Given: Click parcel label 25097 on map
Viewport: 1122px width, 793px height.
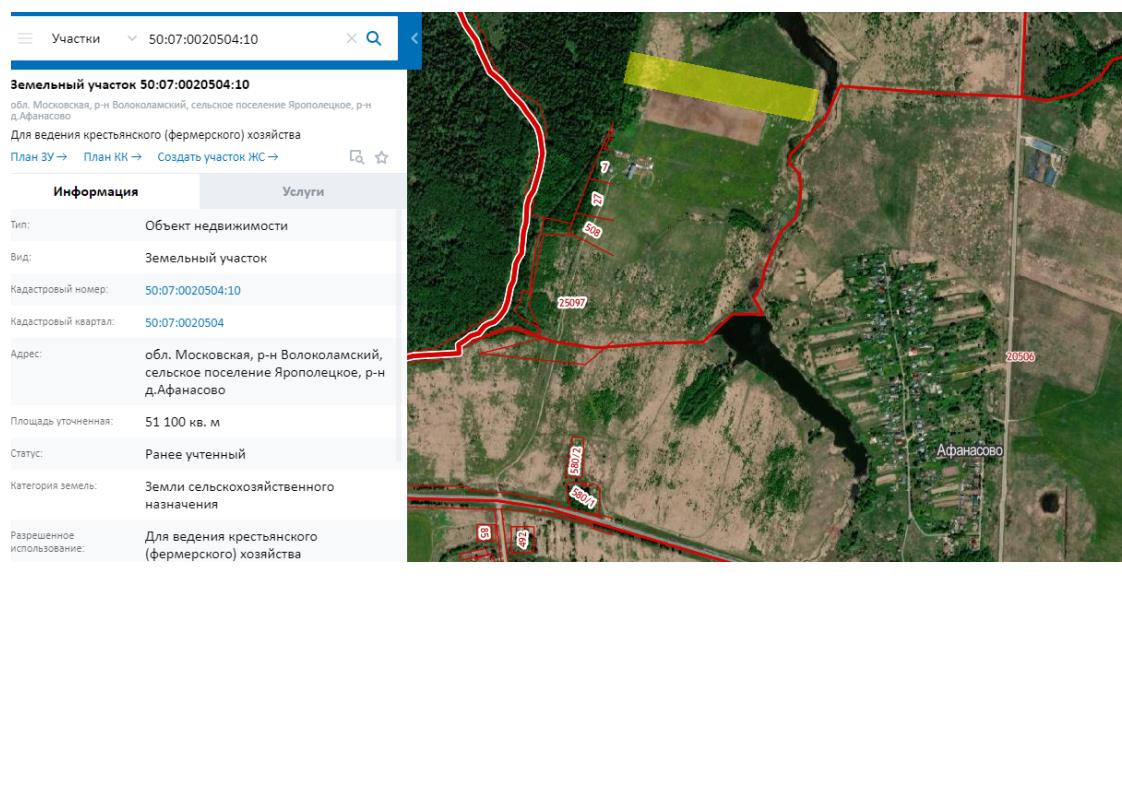Looking at the screenshot, I should (572, 303).
